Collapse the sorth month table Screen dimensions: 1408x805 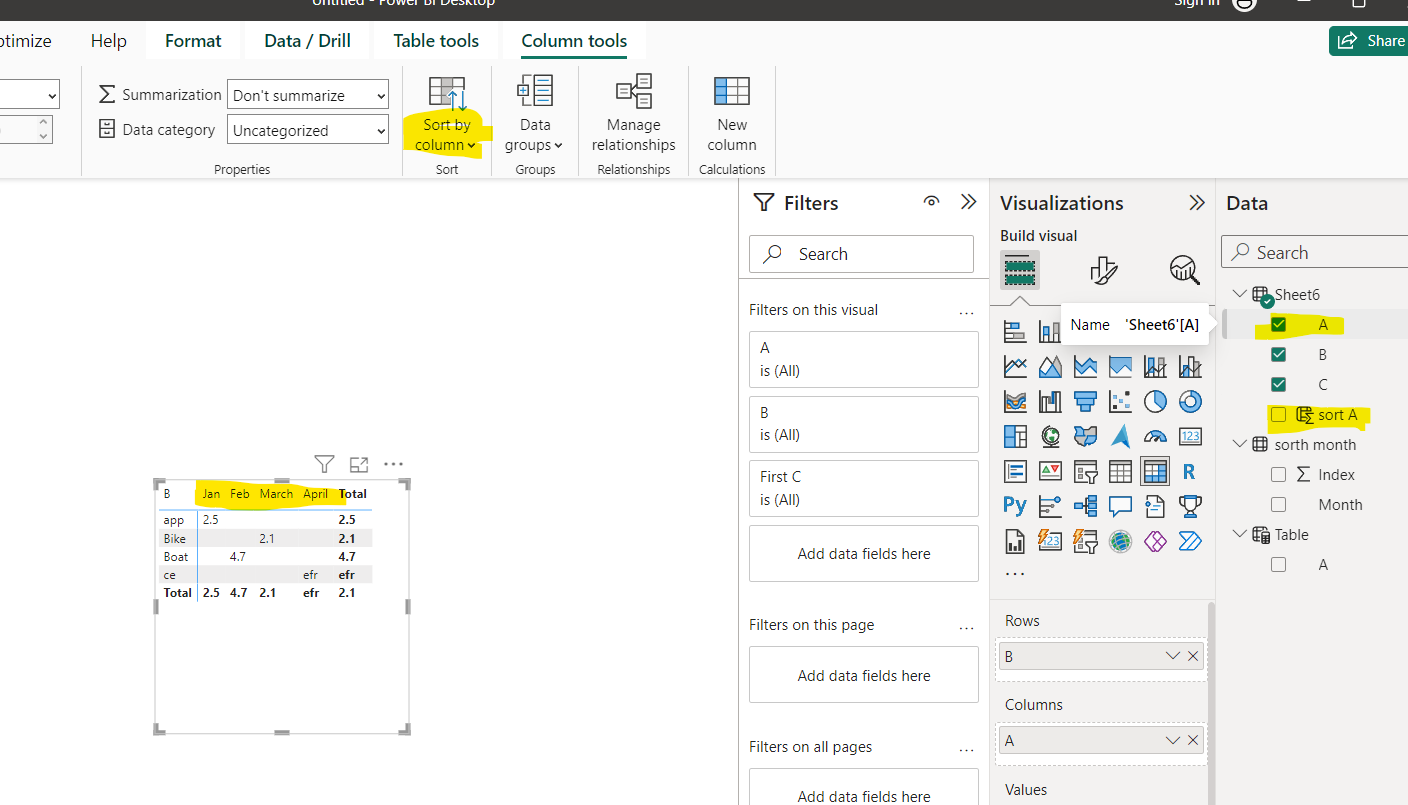tap(1240, 443)
